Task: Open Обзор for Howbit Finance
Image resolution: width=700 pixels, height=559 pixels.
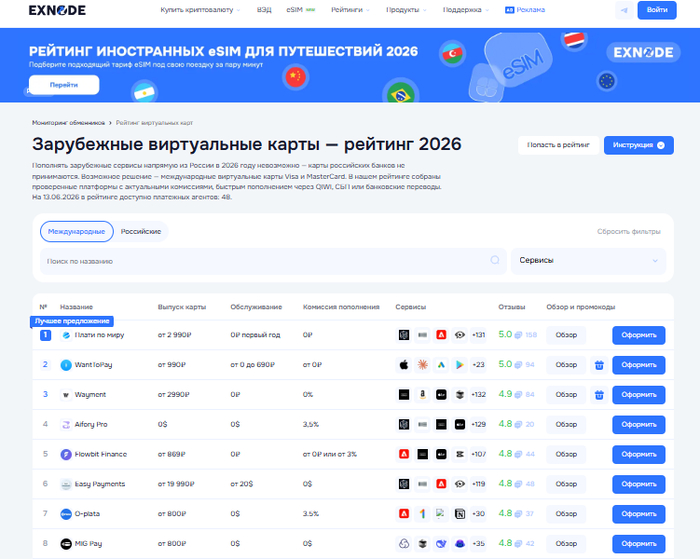Action: (566, 455)
